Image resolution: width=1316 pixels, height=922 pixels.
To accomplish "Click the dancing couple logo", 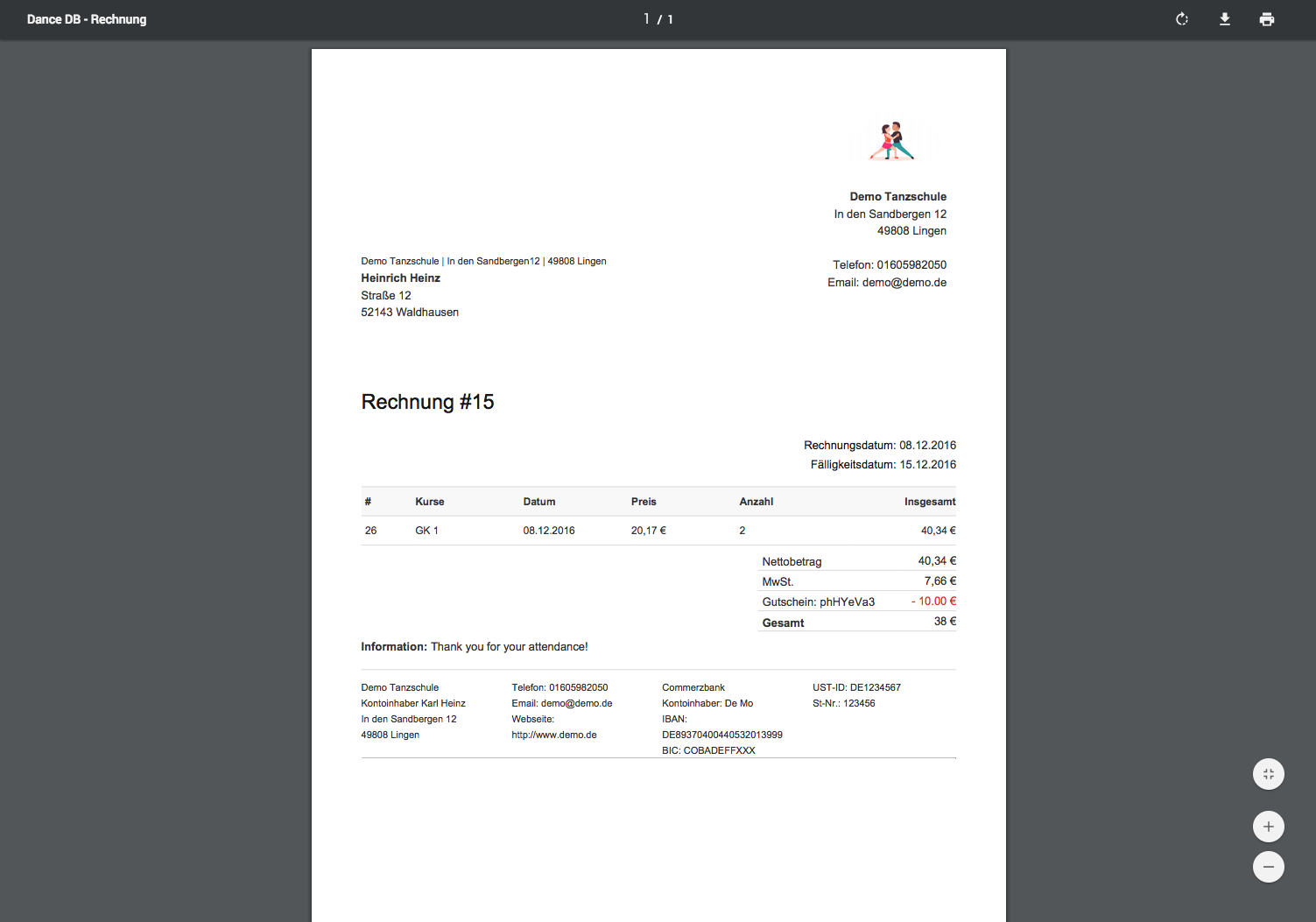I will 892,141.
